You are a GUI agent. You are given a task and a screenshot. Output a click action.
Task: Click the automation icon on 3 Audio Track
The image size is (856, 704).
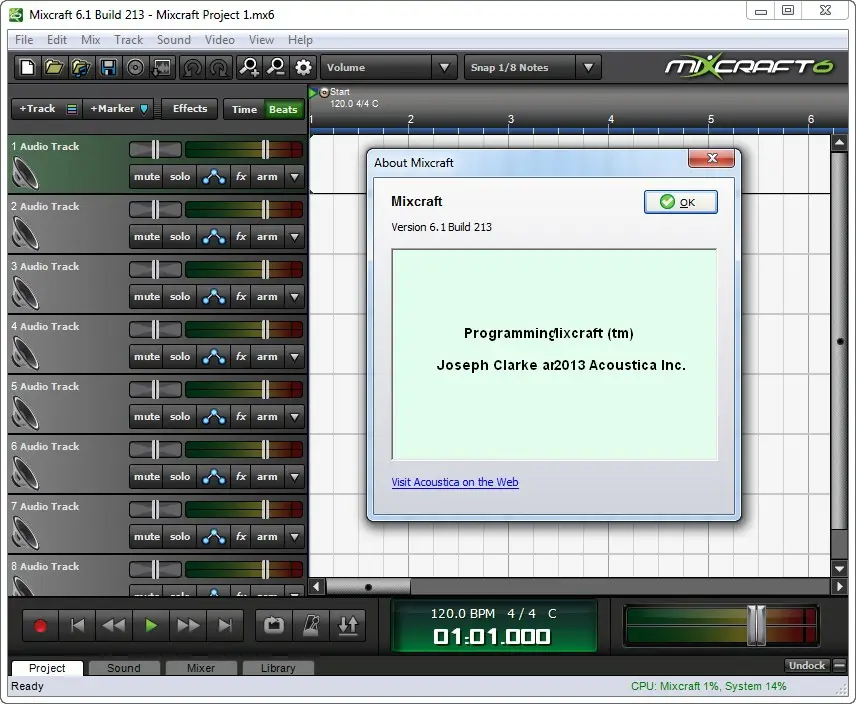pos(214,297)
